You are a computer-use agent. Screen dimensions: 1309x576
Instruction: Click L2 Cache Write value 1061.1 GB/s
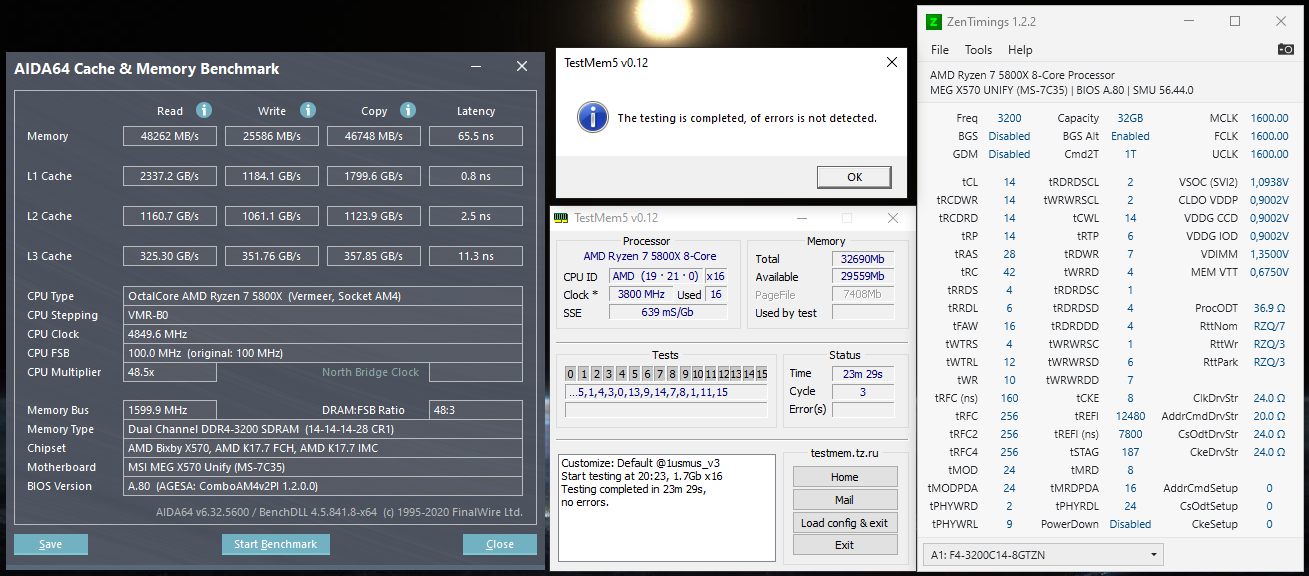coord(272,216)
